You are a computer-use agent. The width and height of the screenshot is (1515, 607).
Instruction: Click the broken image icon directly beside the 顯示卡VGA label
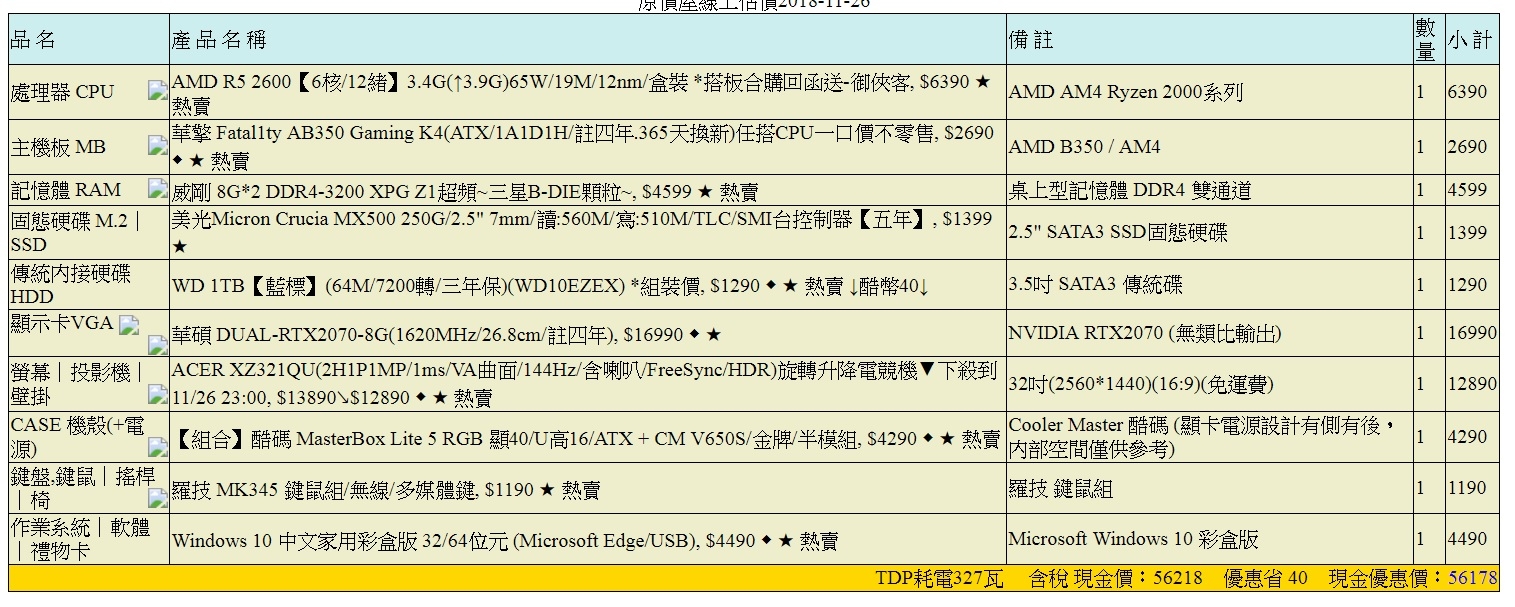128,324
